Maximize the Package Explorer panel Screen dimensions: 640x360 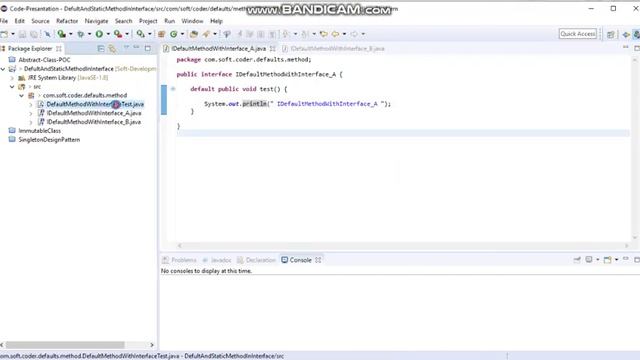pyautogui.click(x=148, y=48)
